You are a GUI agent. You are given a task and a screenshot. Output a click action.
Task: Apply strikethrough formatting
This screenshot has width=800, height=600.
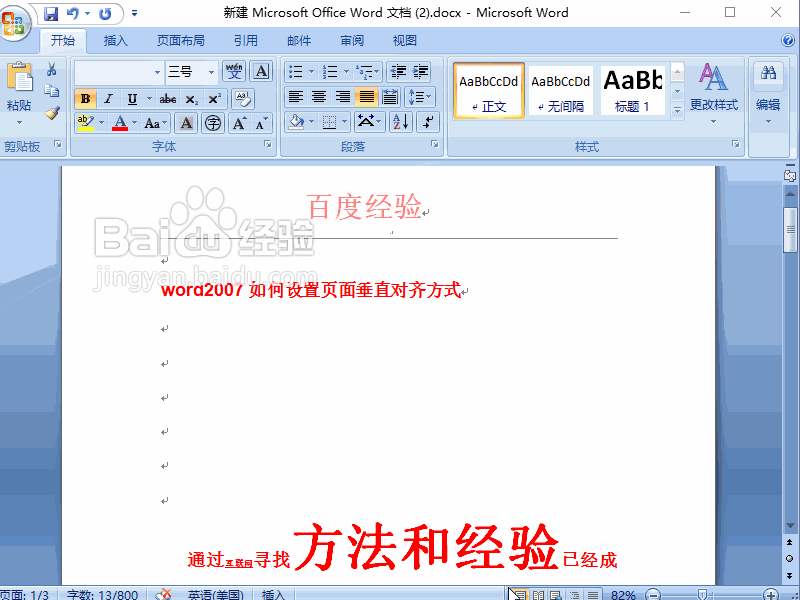[167, 99]
